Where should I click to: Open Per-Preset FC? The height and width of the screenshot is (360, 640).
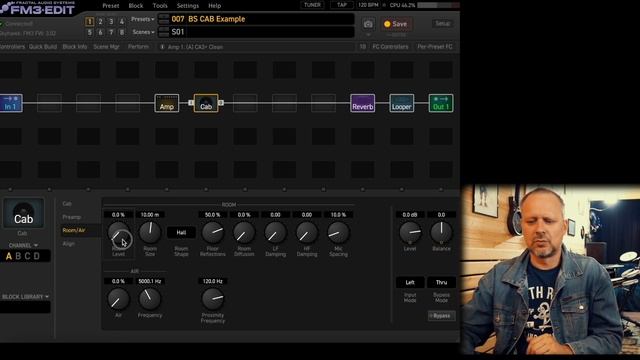pos(435,47)
